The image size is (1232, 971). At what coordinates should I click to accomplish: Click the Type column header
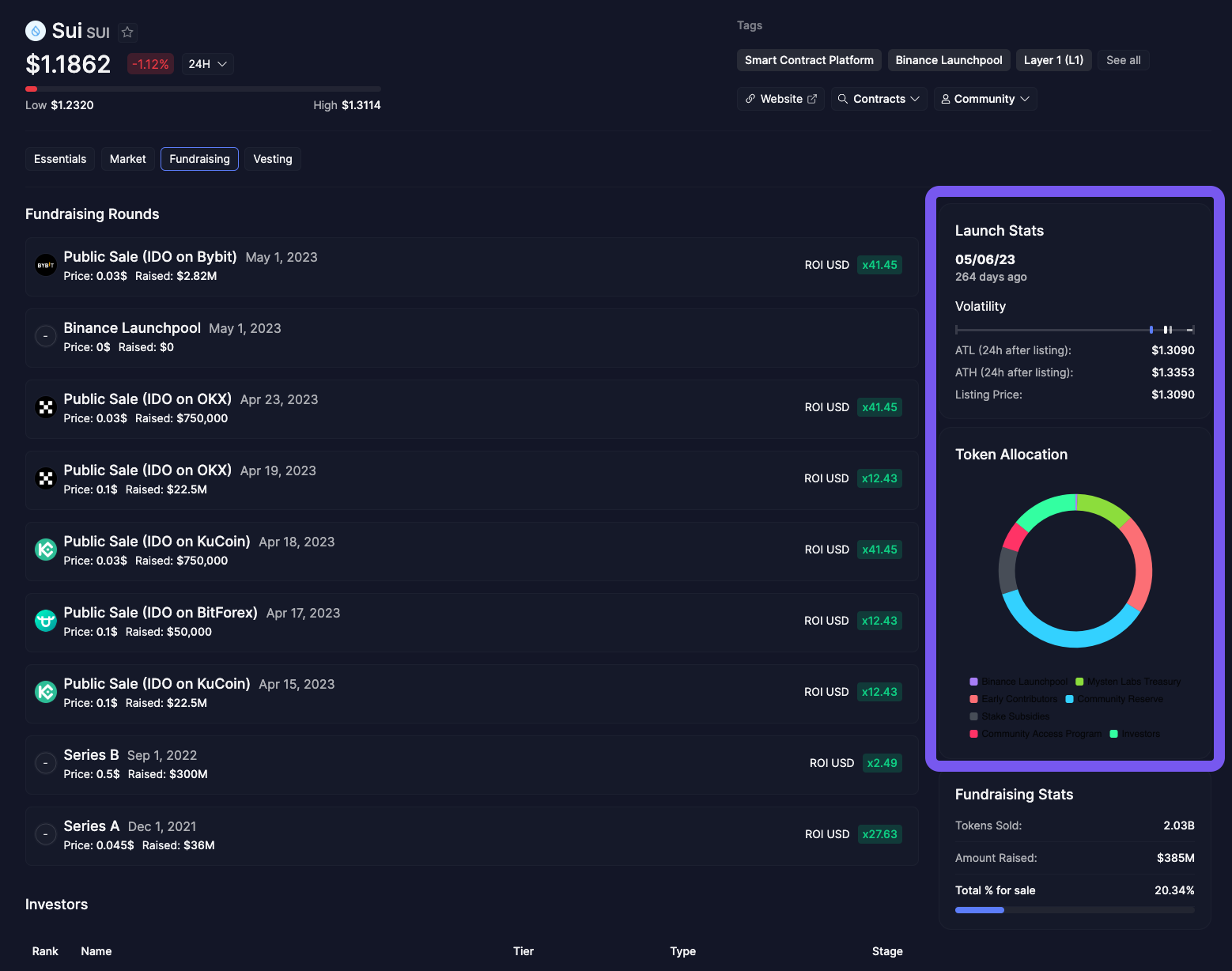click(x=683, y=951)
